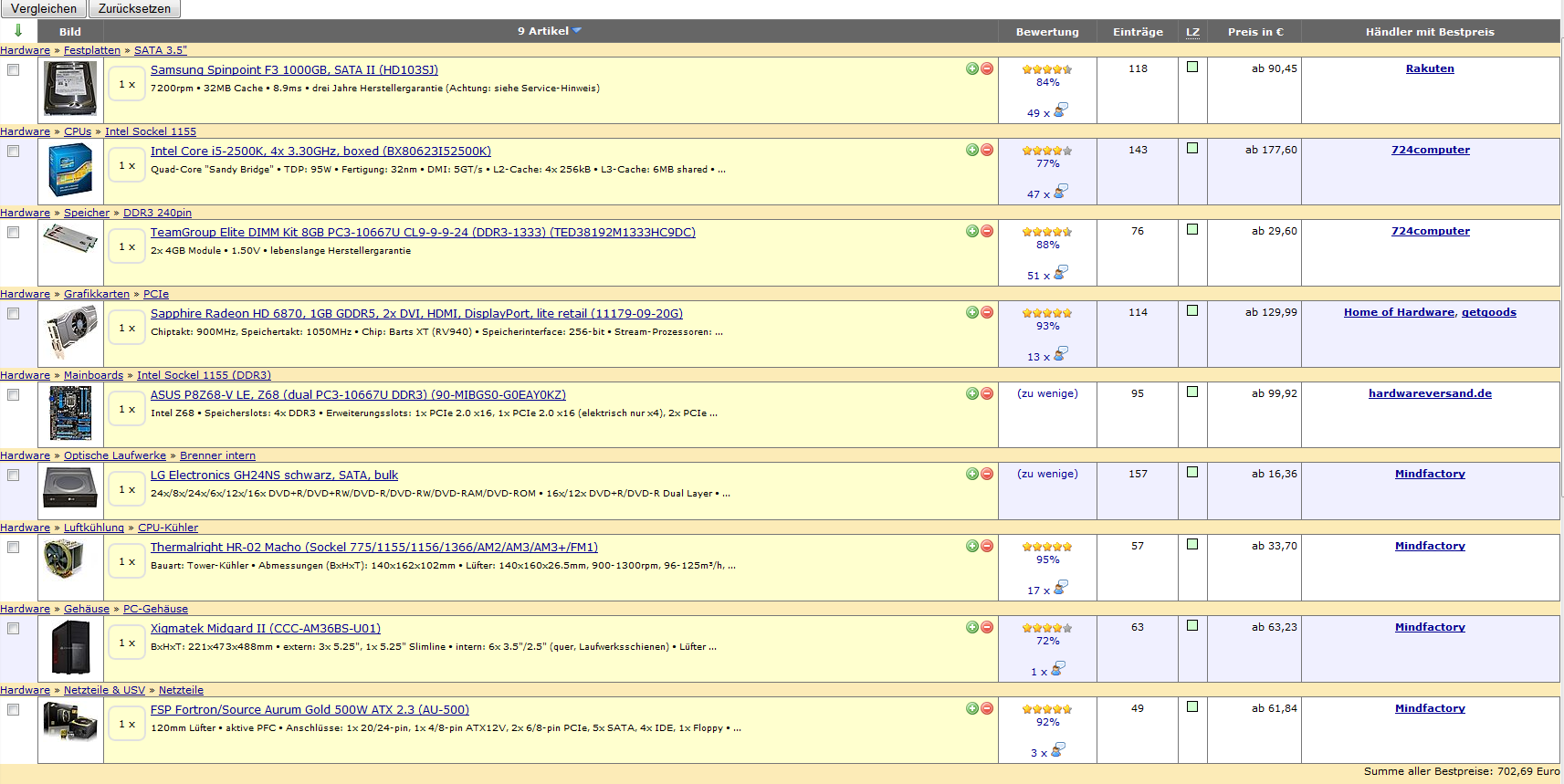Click red minus for LG Electronics GH24NS
The image size is (1564, 784).
(x=987, y=474)
